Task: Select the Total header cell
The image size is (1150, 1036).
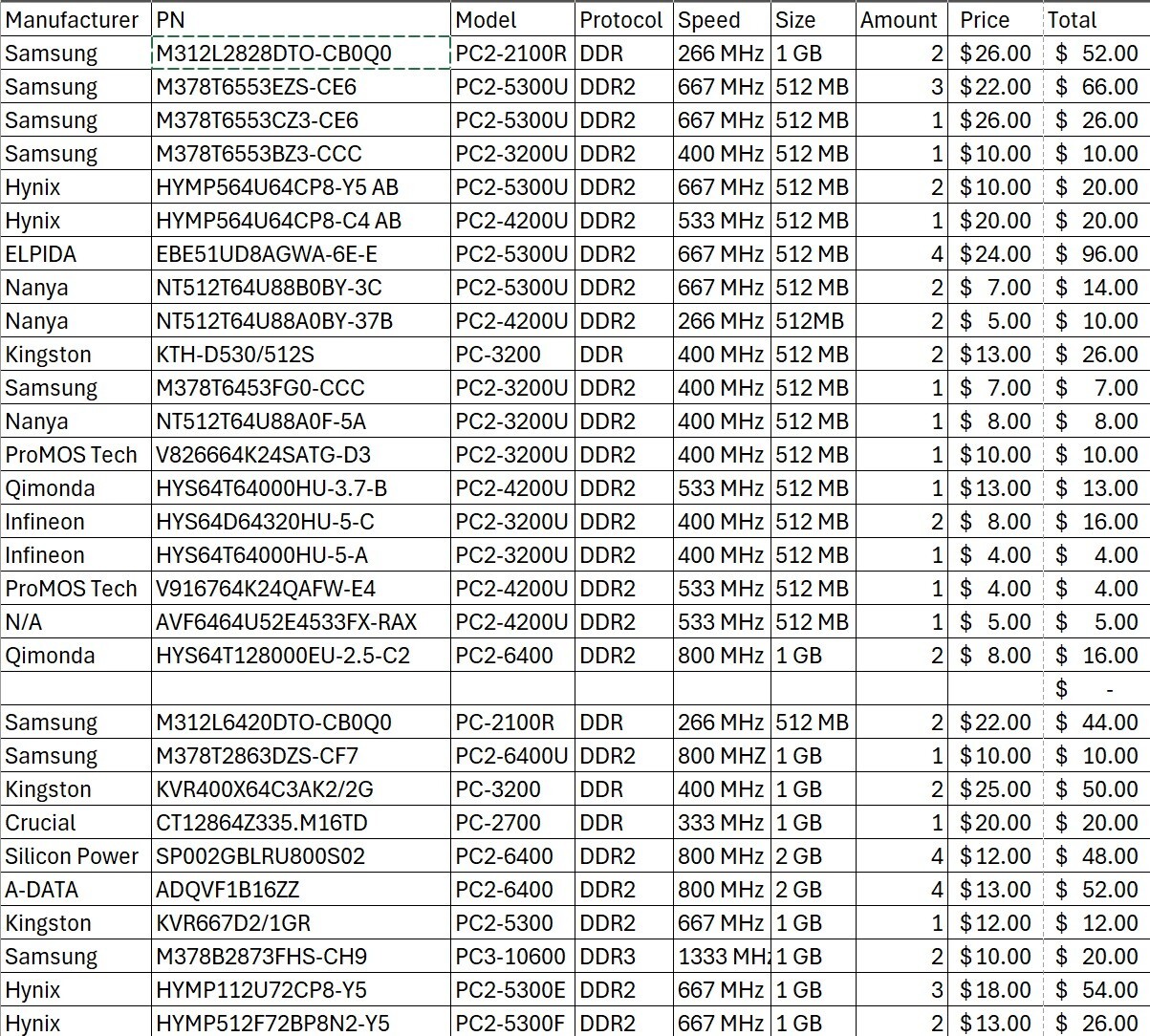Action: [1096, 20]
